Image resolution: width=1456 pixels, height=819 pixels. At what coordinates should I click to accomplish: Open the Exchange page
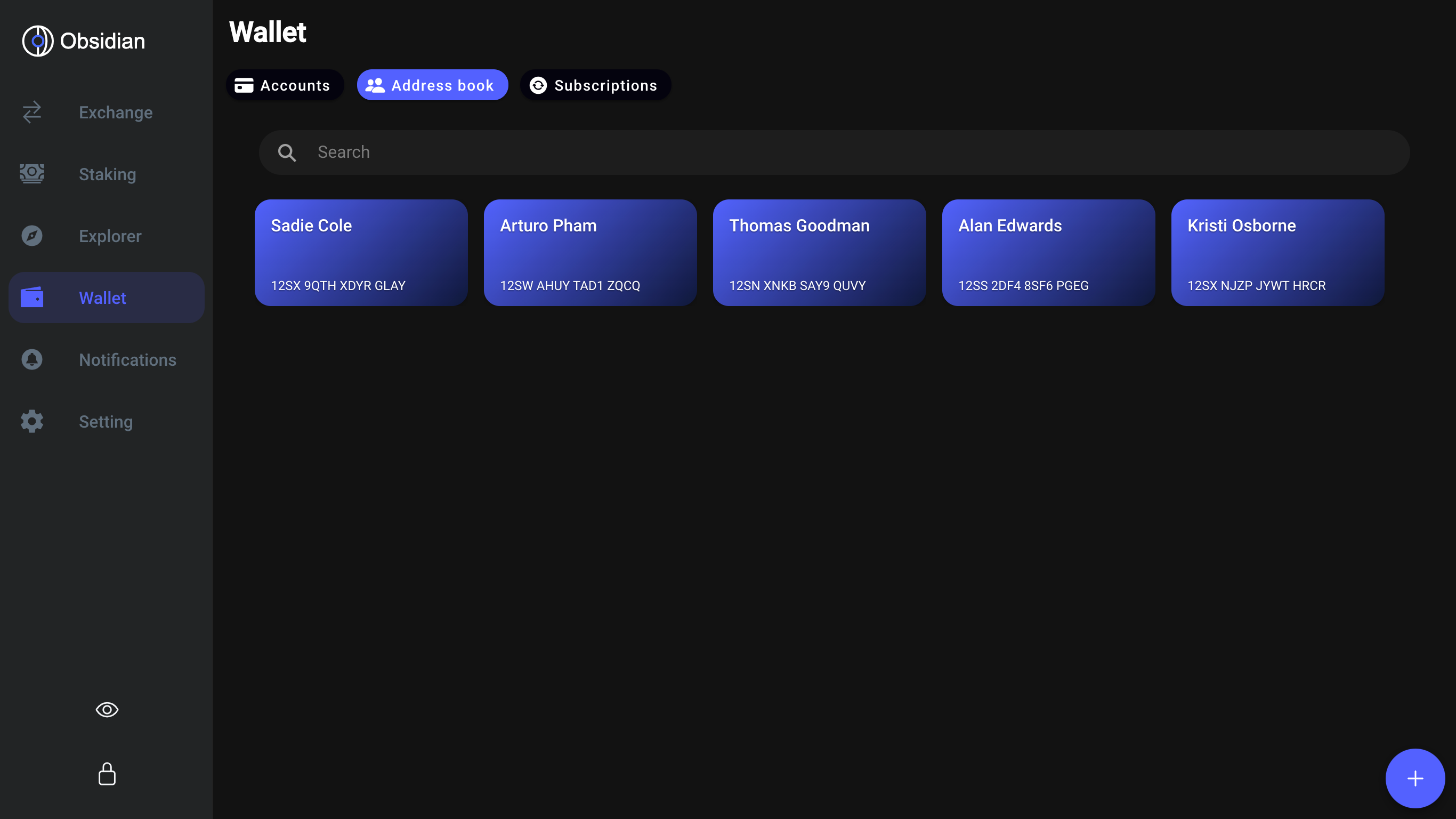(x=106, y=112)
